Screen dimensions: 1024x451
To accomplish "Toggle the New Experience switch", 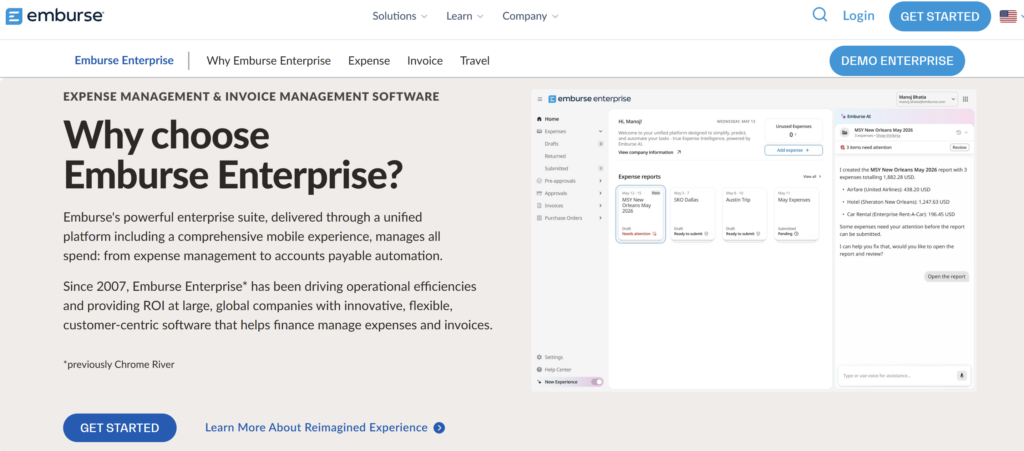I will pyautogui.click(x=597, y=382).
